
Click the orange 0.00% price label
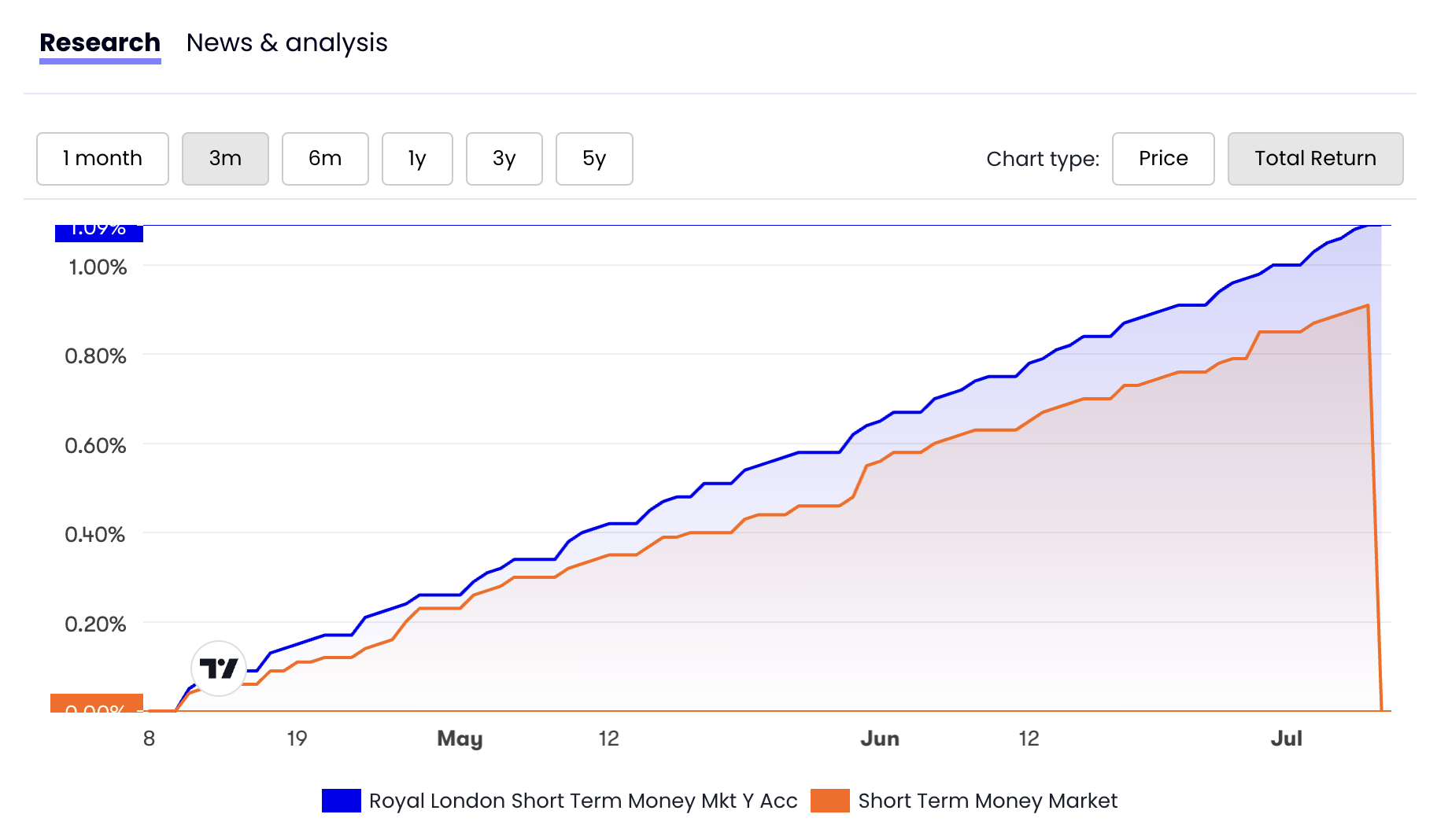click(x=97, y=703)
